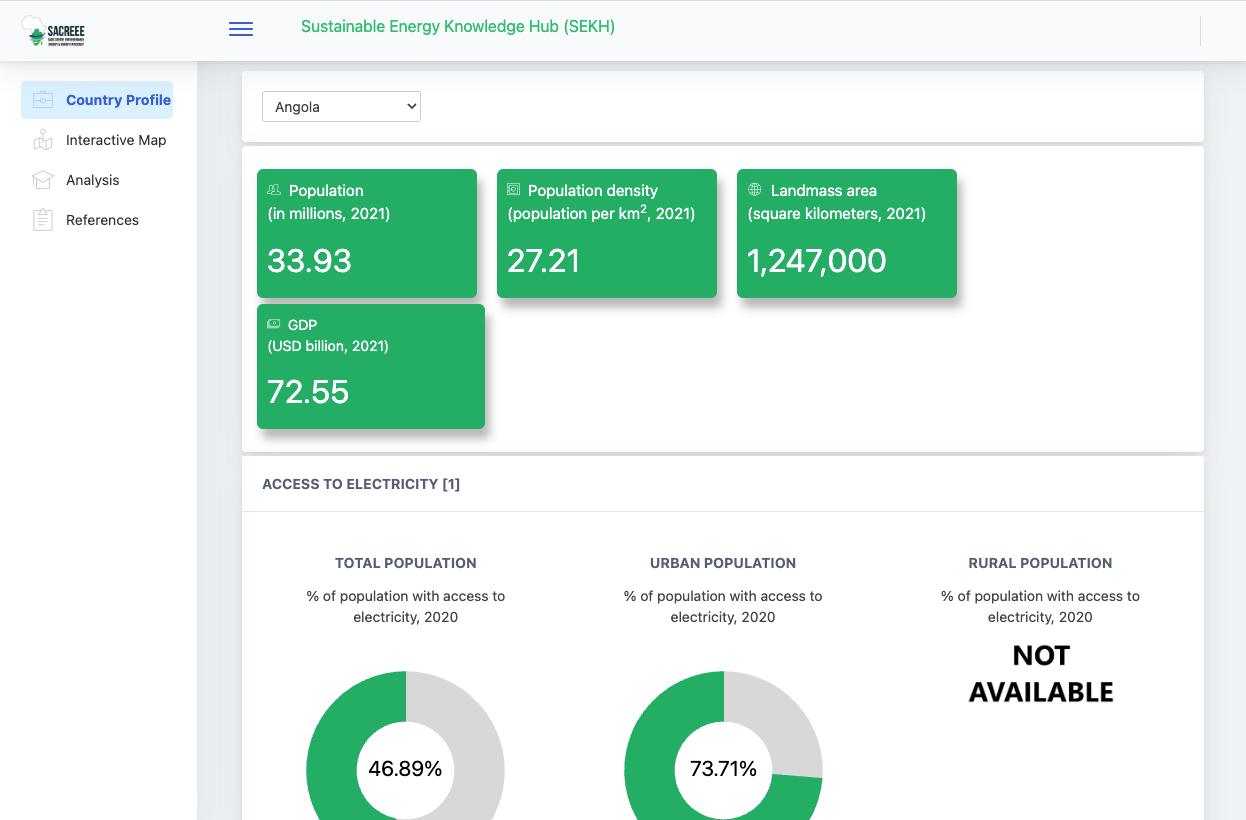This screenshot has height=820, width=1246.
Task: Click the Total Population donut chart
Action: tap(405, 770)
